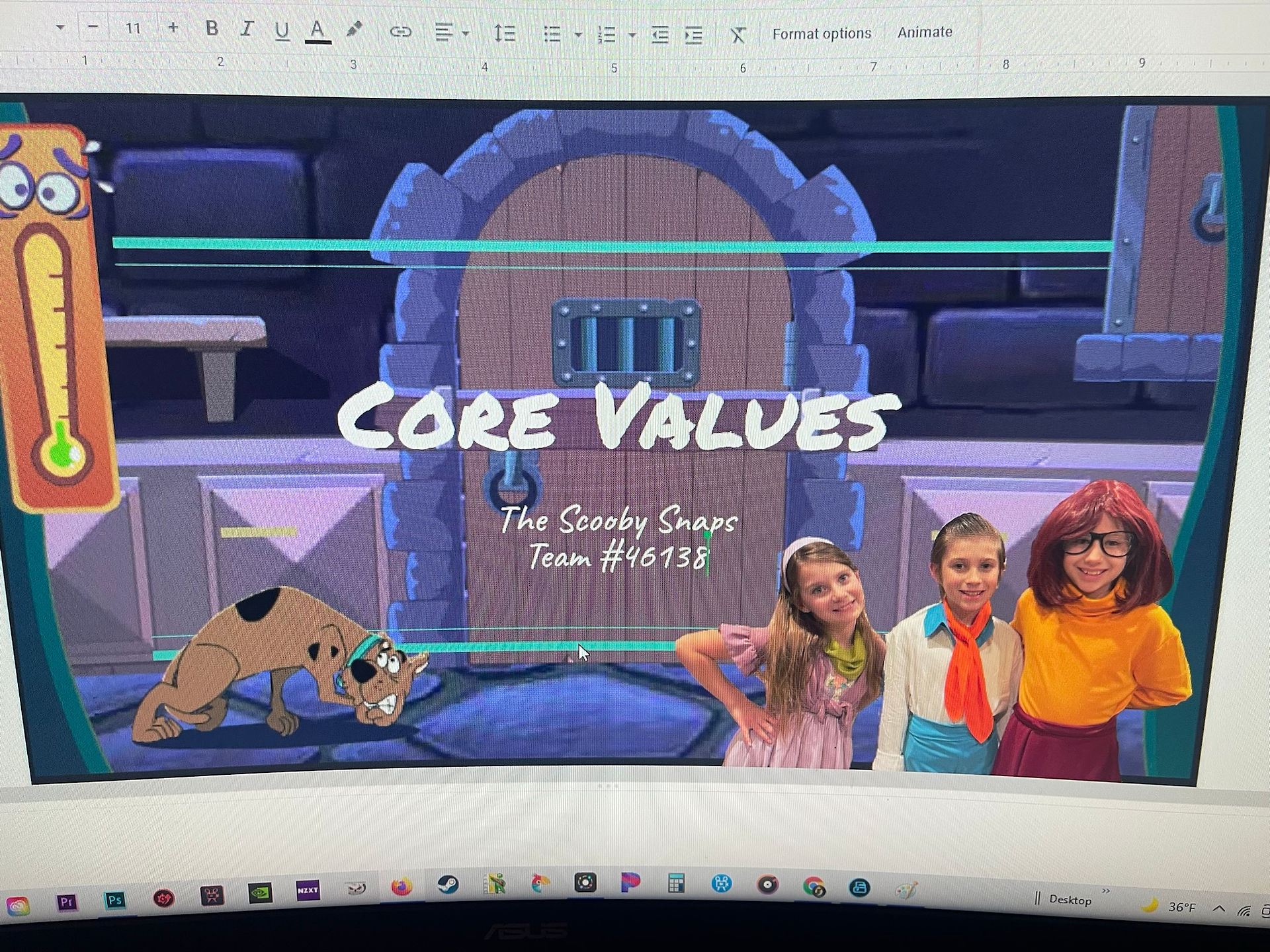Switch to Chrome on the taskbar
The width and height of the screenshot is (1270, 952).
[x=814, y=887]
